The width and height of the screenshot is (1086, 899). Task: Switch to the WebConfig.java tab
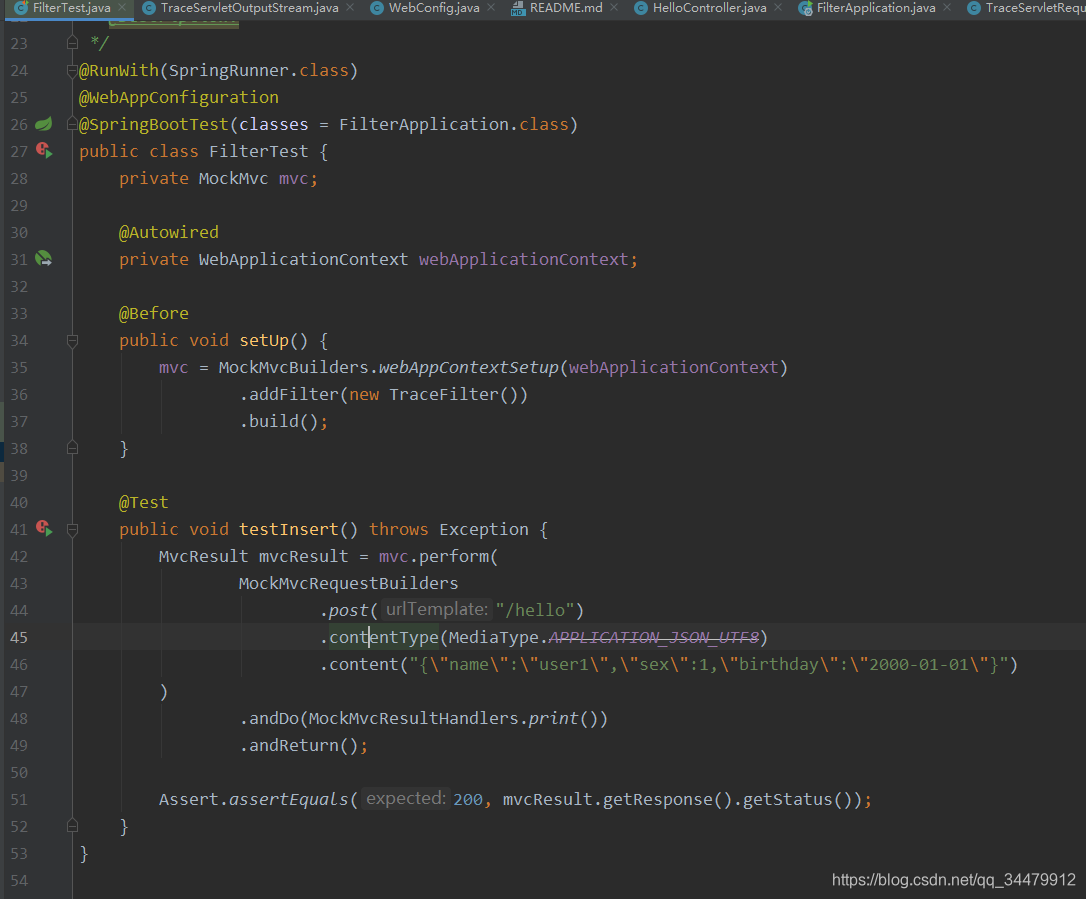434,8
